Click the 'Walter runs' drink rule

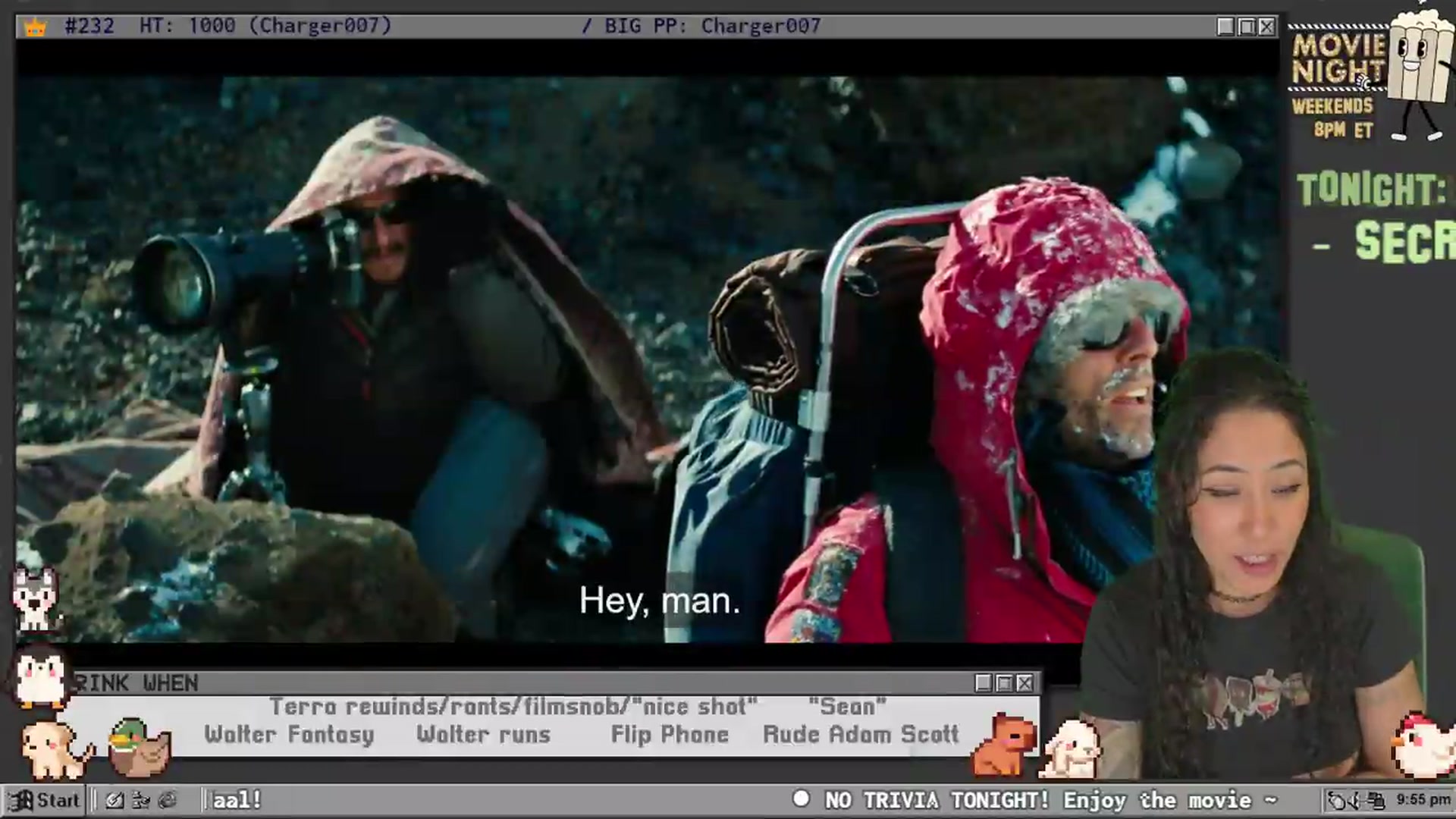[483, 735]
